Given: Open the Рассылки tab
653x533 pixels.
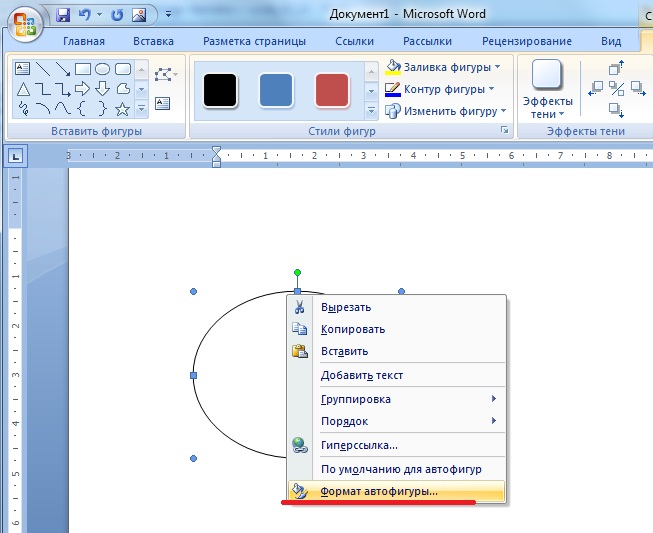Looking at the screenshot, I should [427, 41].
